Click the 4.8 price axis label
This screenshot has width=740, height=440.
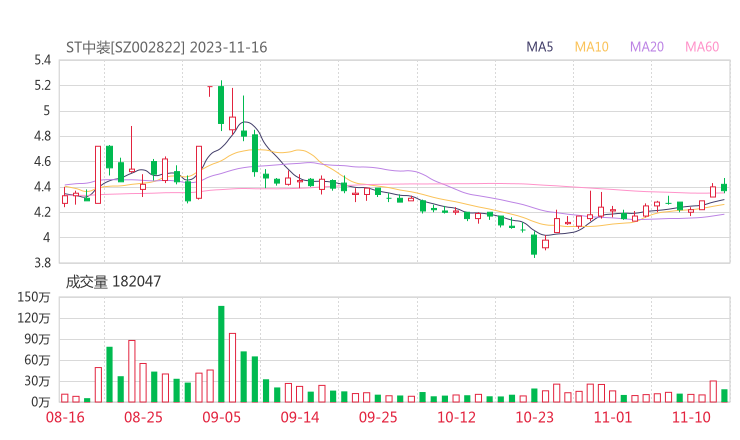pos(42,136)
